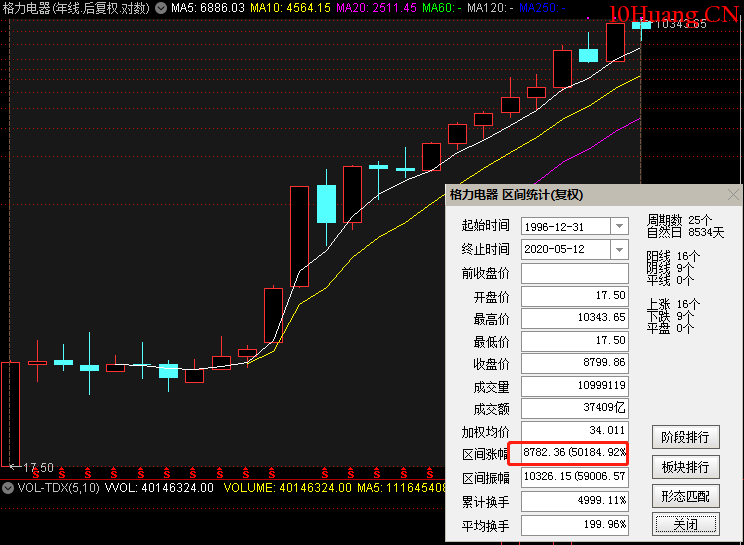Click the 最低价 value 17.50
The height and width of the screenshot is (545, 744).
coord(575,341)
